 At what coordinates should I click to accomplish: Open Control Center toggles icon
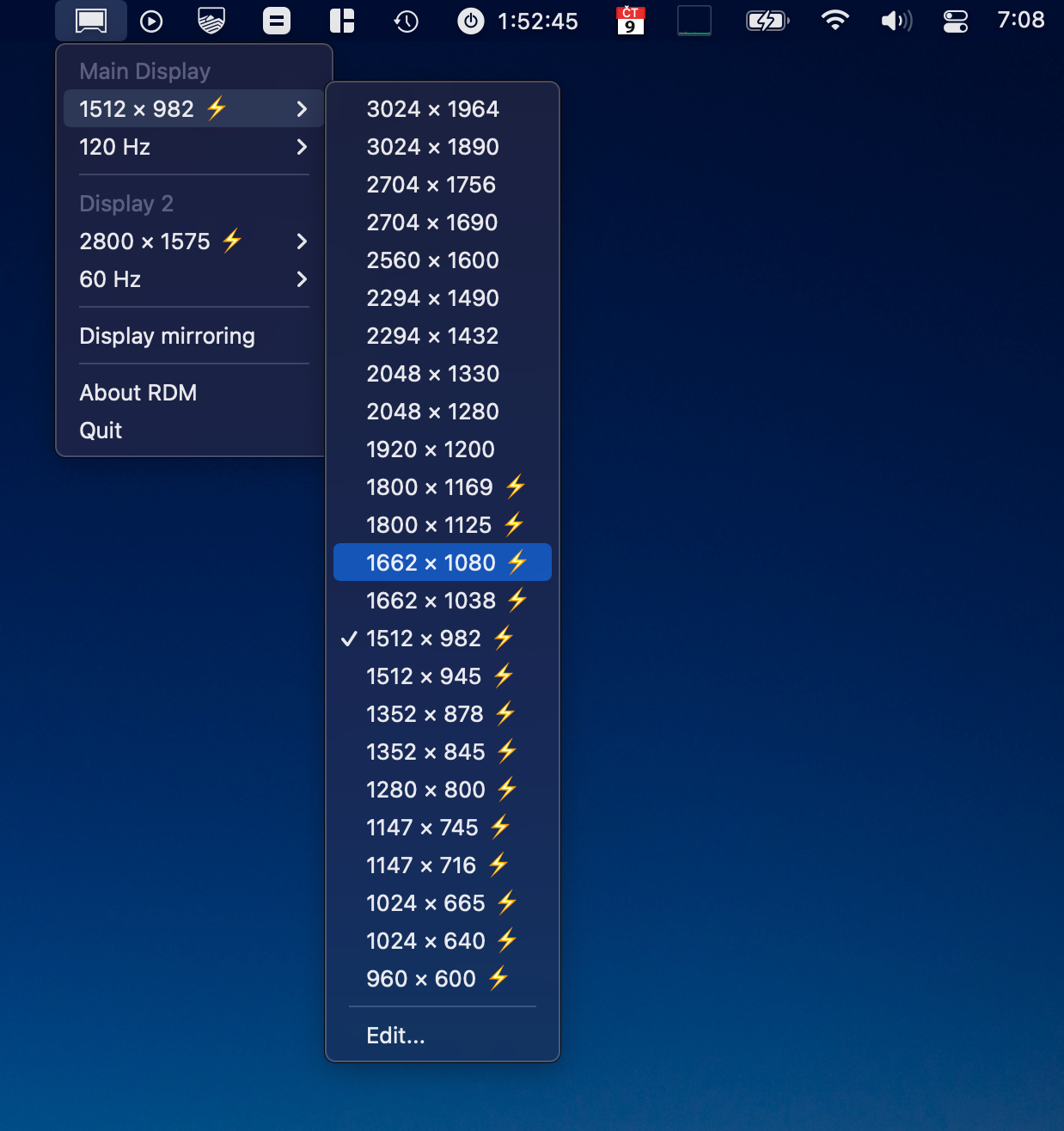coord(956,21)
